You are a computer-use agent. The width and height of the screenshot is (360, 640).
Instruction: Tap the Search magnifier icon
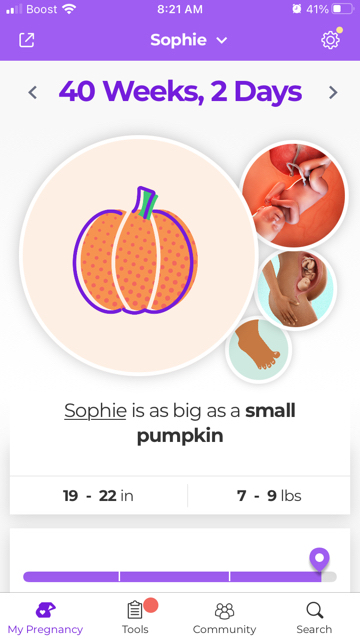click(x=314, y=611)
